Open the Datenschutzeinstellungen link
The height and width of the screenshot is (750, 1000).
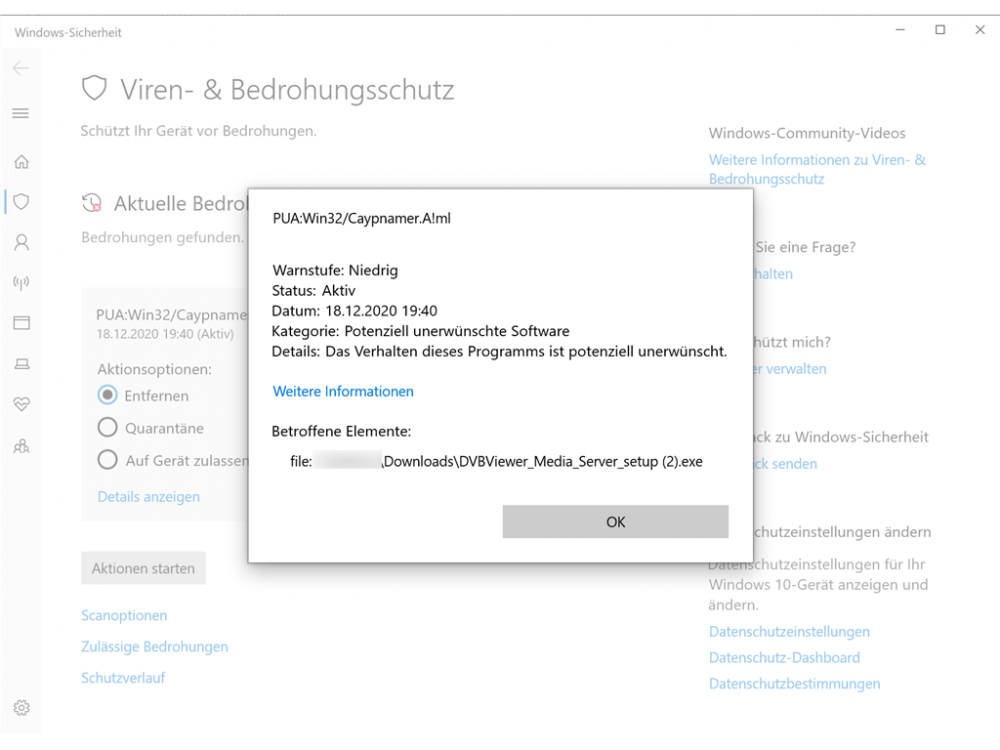click(x=789, y=632)
